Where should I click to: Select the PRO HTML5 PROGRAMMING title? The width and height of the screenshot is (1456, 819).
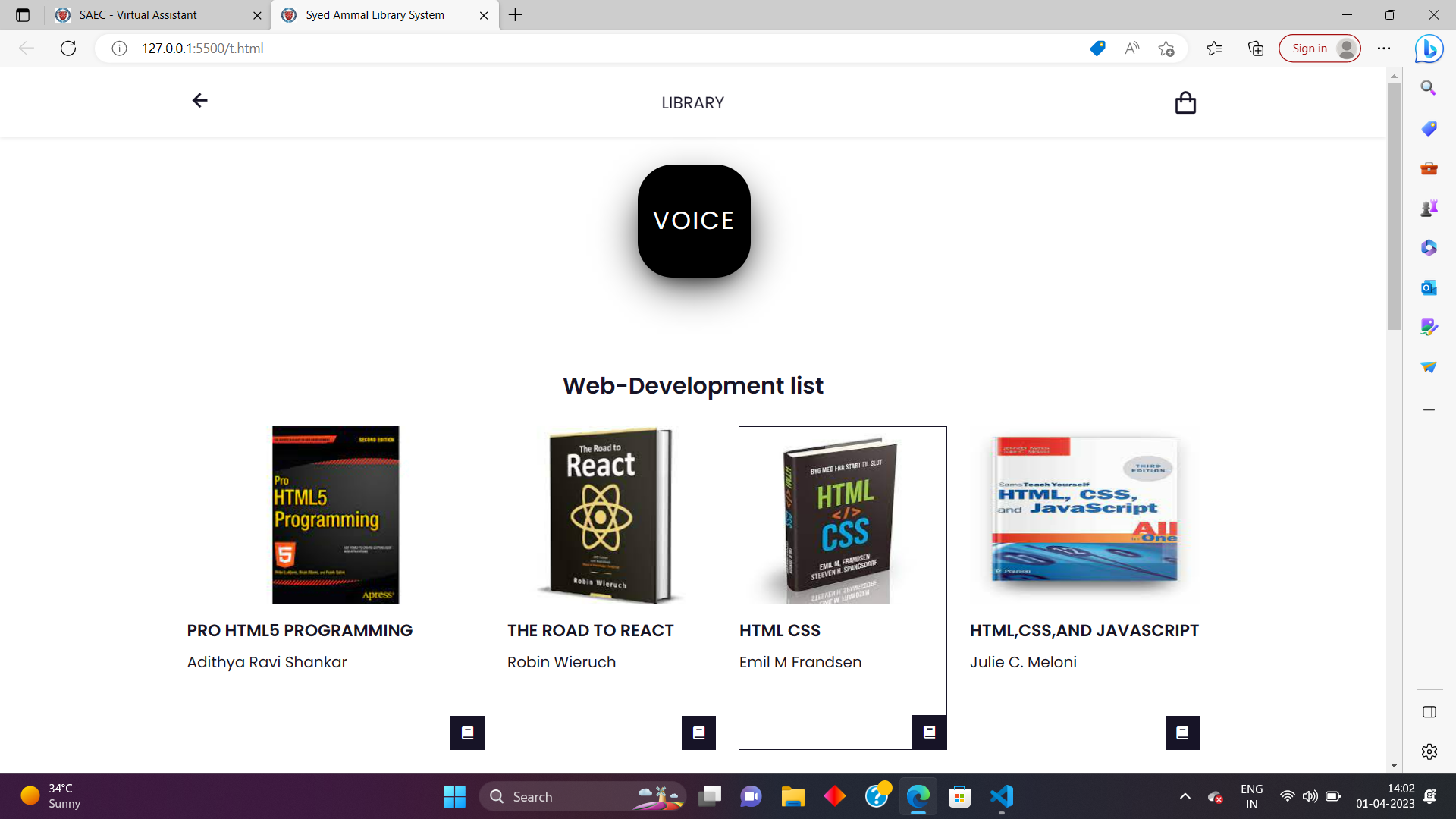300,630
